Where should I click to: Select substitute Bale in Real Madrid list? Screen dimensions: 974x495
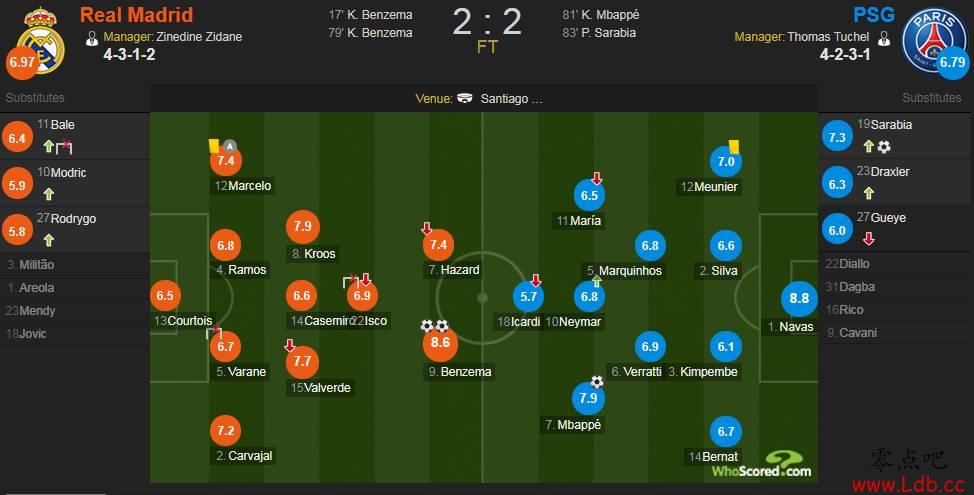[x=75, y=136]
